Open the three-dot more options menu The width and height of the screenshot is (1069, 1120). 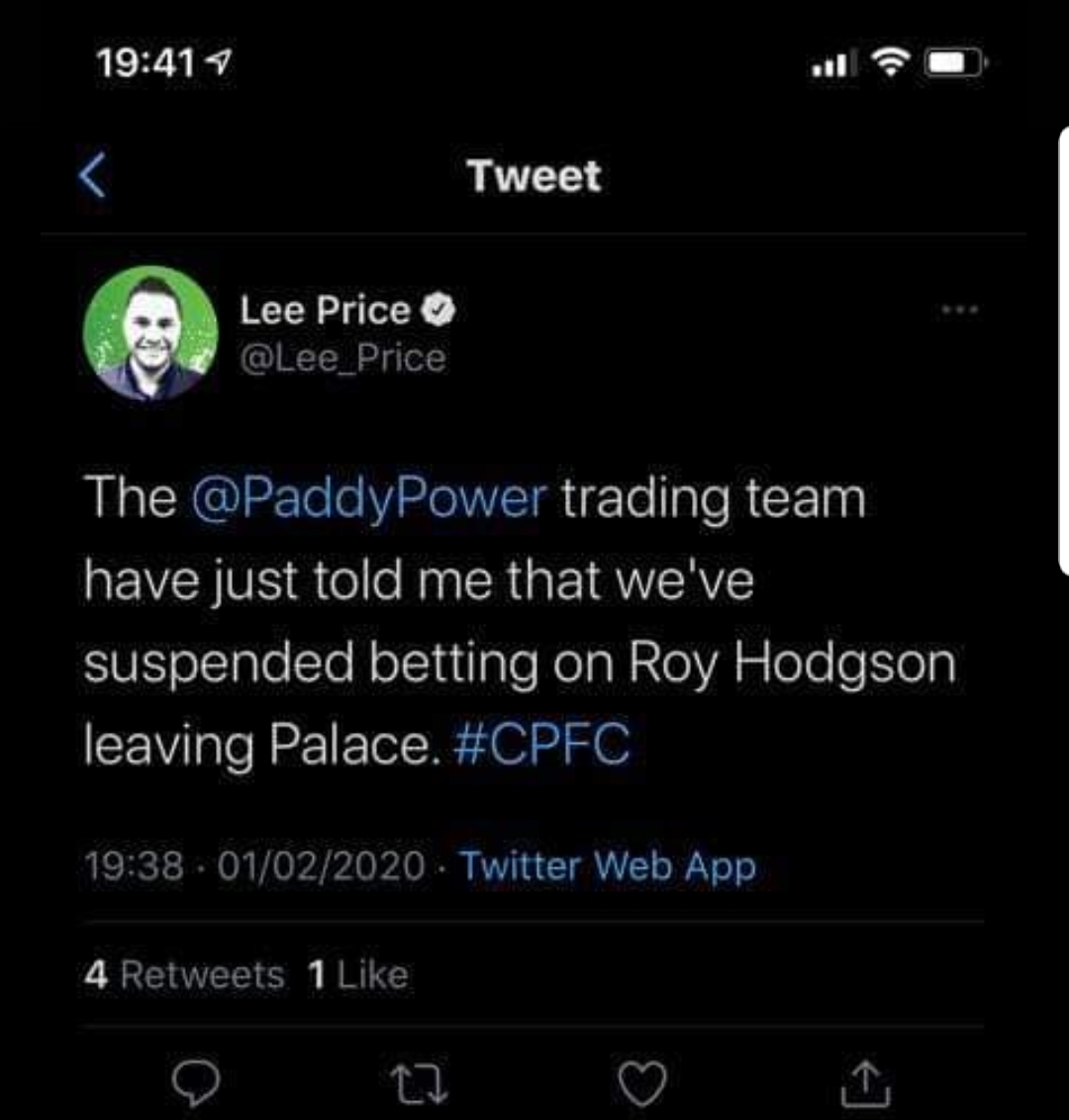(960, 310)
